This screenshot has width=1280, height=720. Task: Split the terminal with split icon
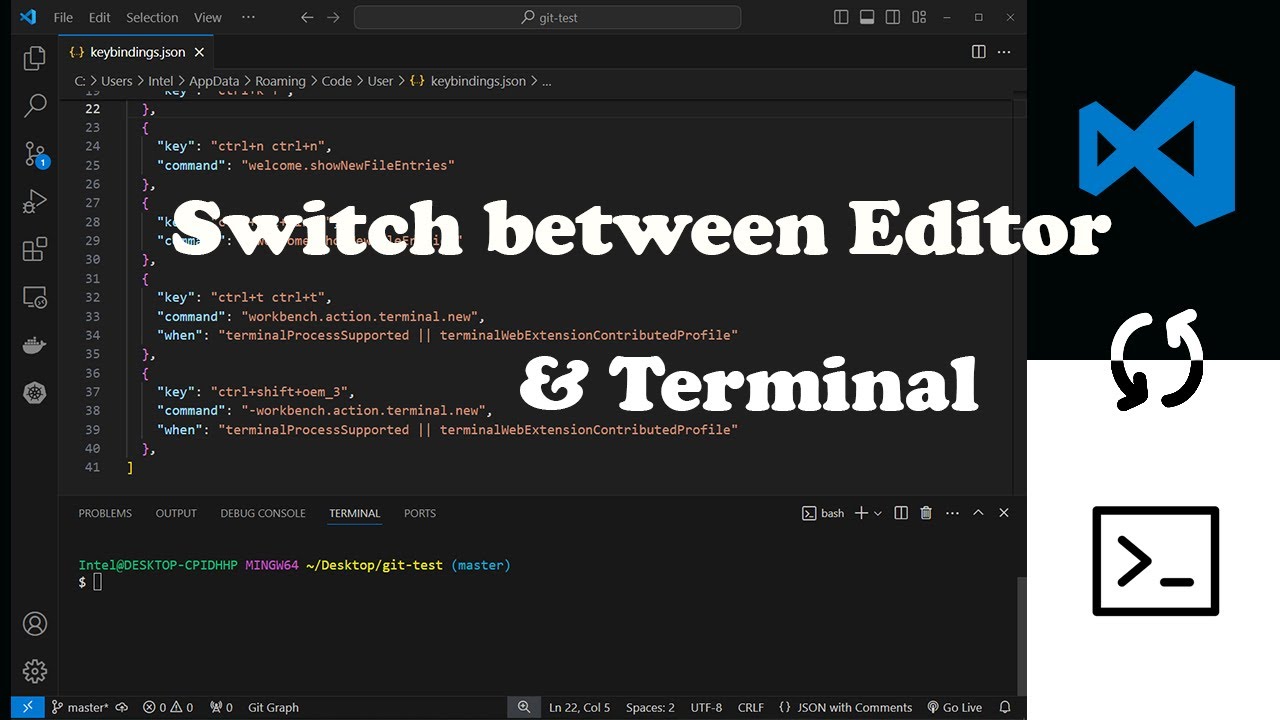[x=901, y=513]
